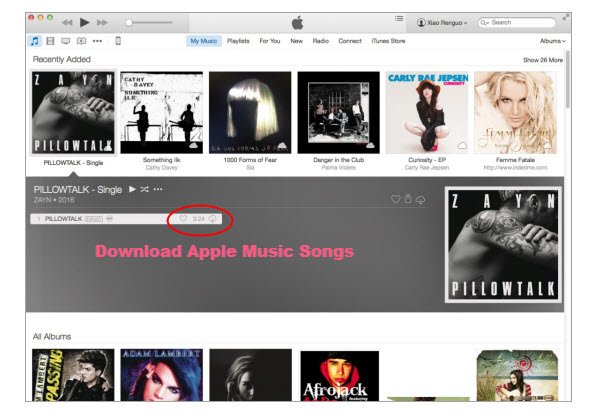Image resolution: width=600 pixels, height=415 pixels.
Task: Switch to the Connect tab
Action: pos(350,41)
